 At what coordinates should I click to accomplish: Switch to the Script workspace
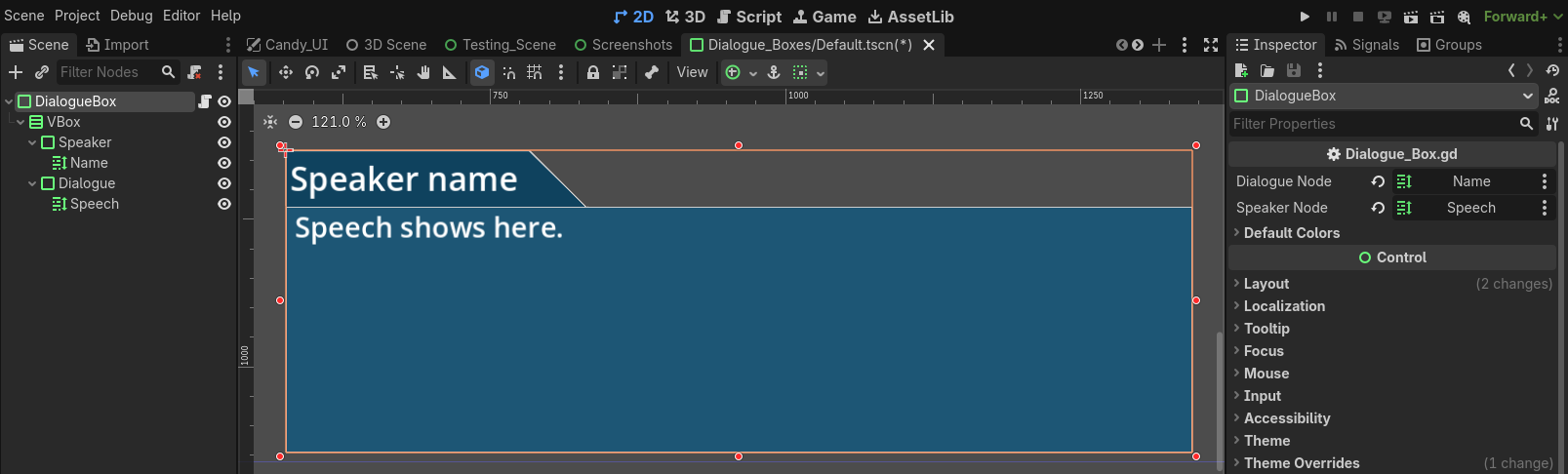(x=749, y=17)
